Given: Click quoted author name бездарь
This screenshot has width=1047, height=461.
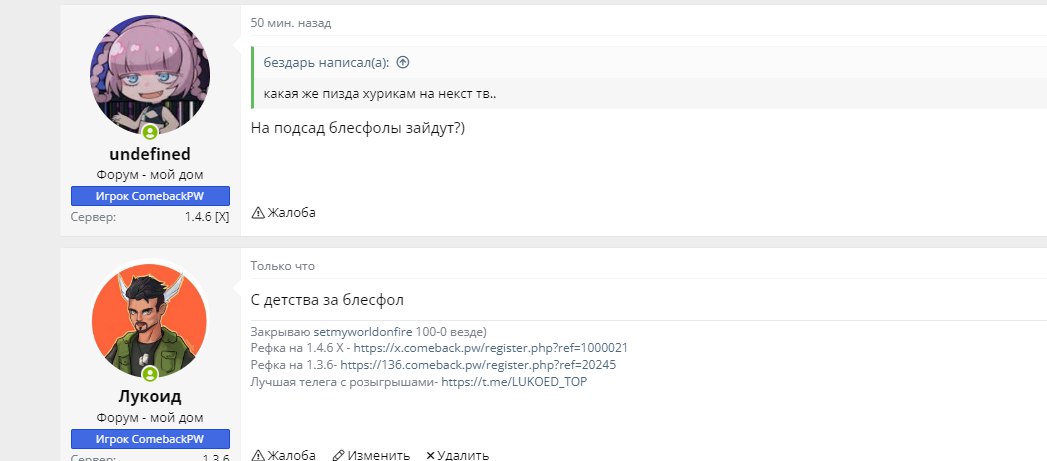Looking at the screenshot, I should tap(290, 62).
